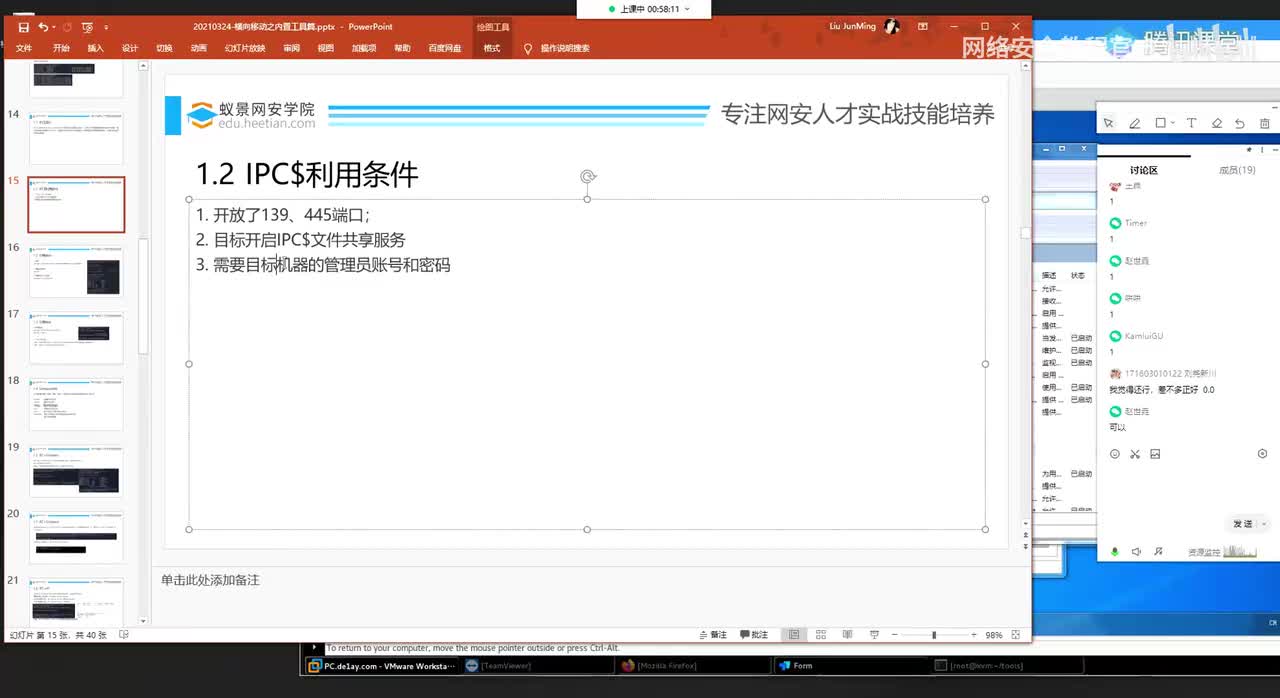The image size is (1280, 698).
Task: Switch to Slide Sorter view icon
Action: 821,635
